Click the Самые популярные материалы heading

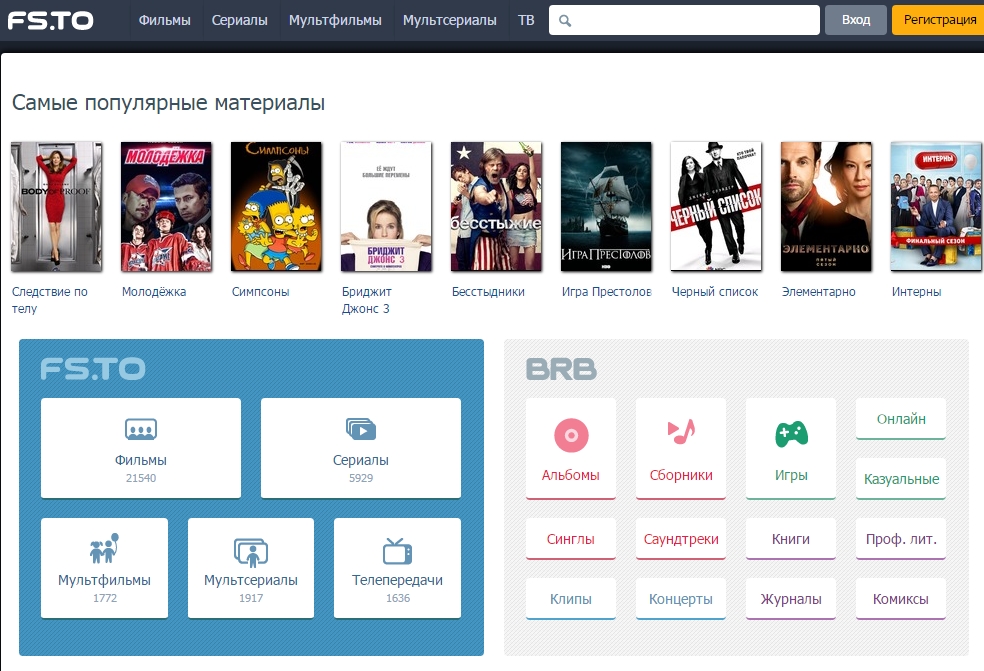(x=168, y=102)
